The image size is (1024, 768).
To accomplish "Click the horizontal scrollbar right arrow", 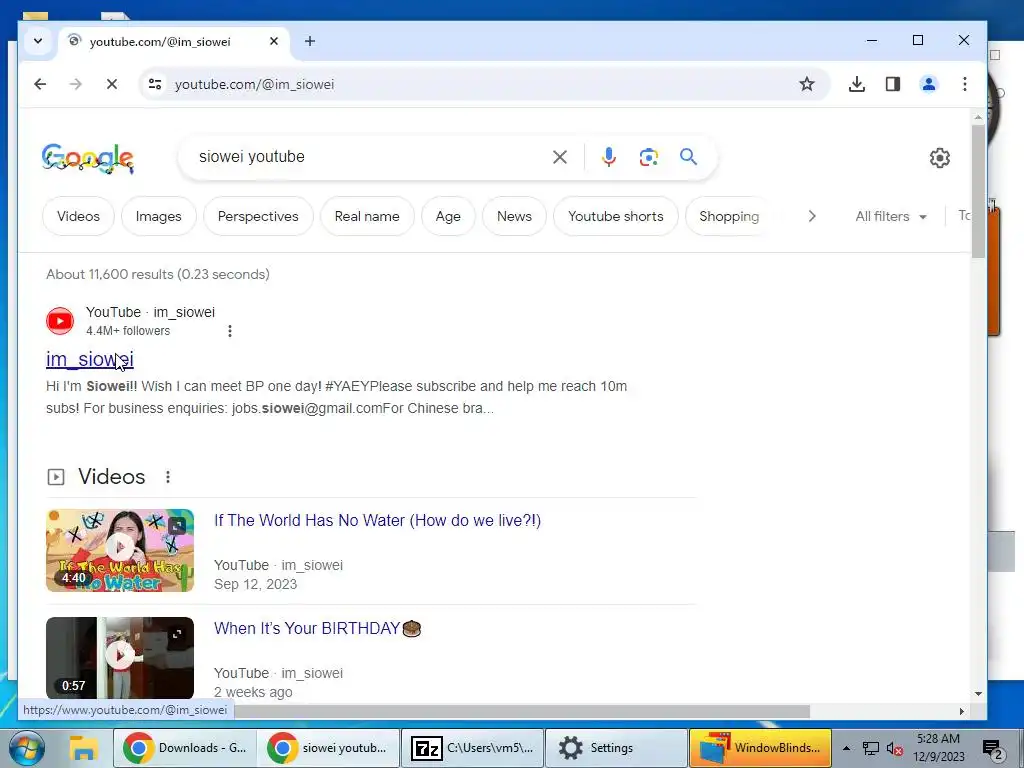I will pos(961,711).
